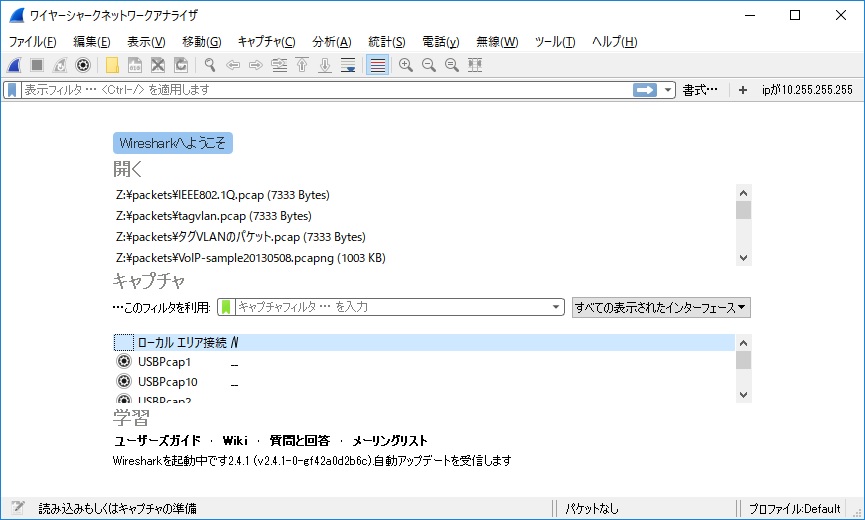Click the restart capture icon

(x=60, y=65)
